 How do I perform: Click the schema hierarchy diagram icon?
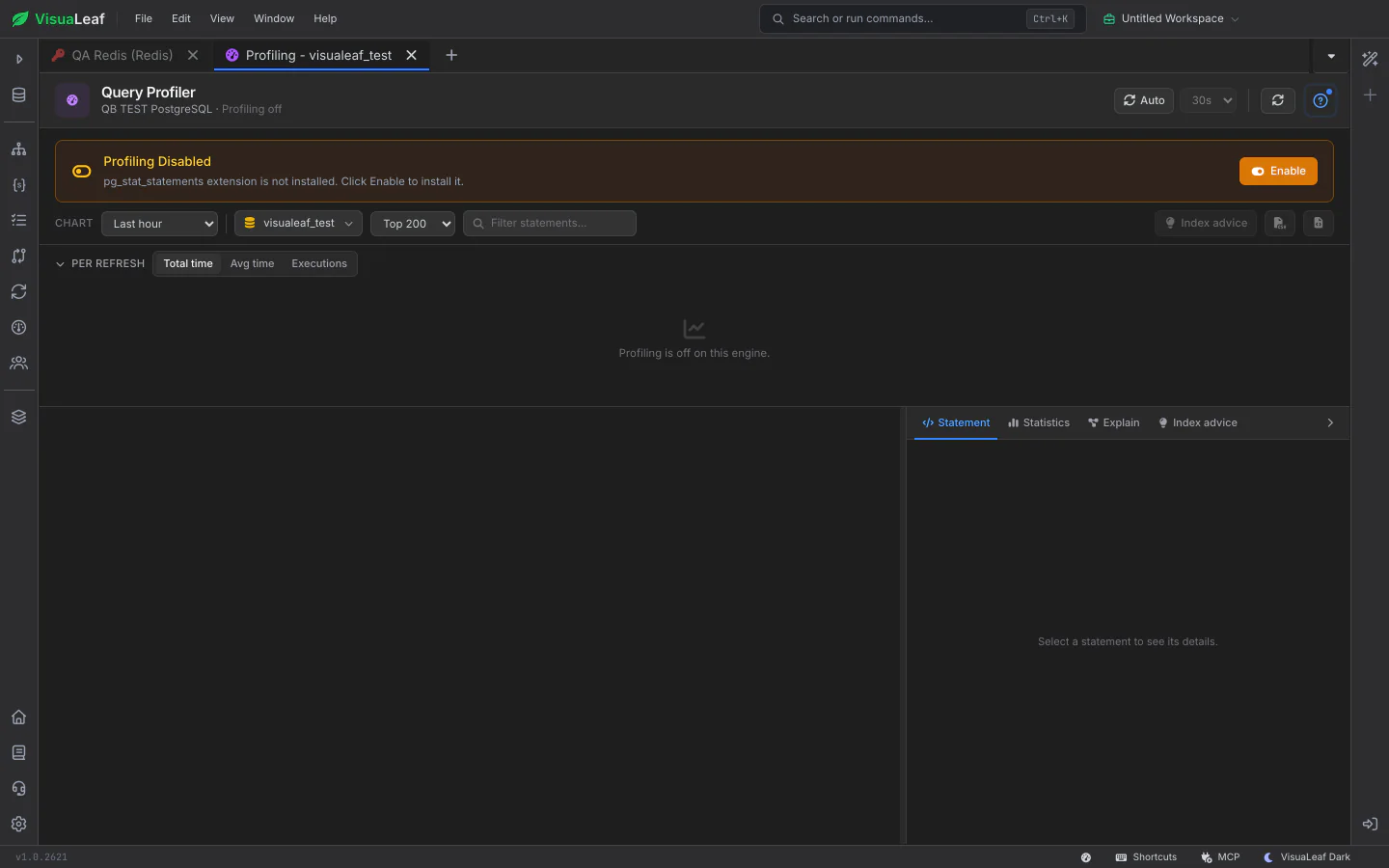(18, 149)
